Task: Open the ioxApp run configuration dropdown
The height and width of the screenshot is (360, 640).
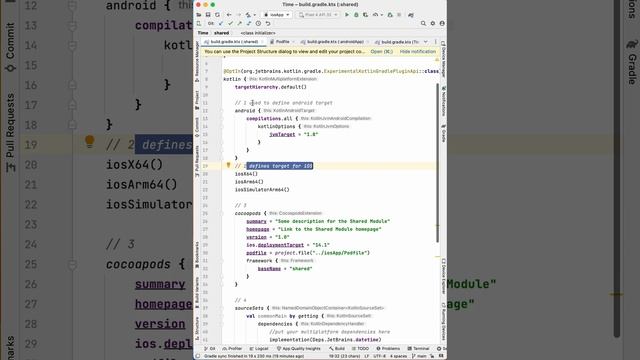Action: click(277, 15)
